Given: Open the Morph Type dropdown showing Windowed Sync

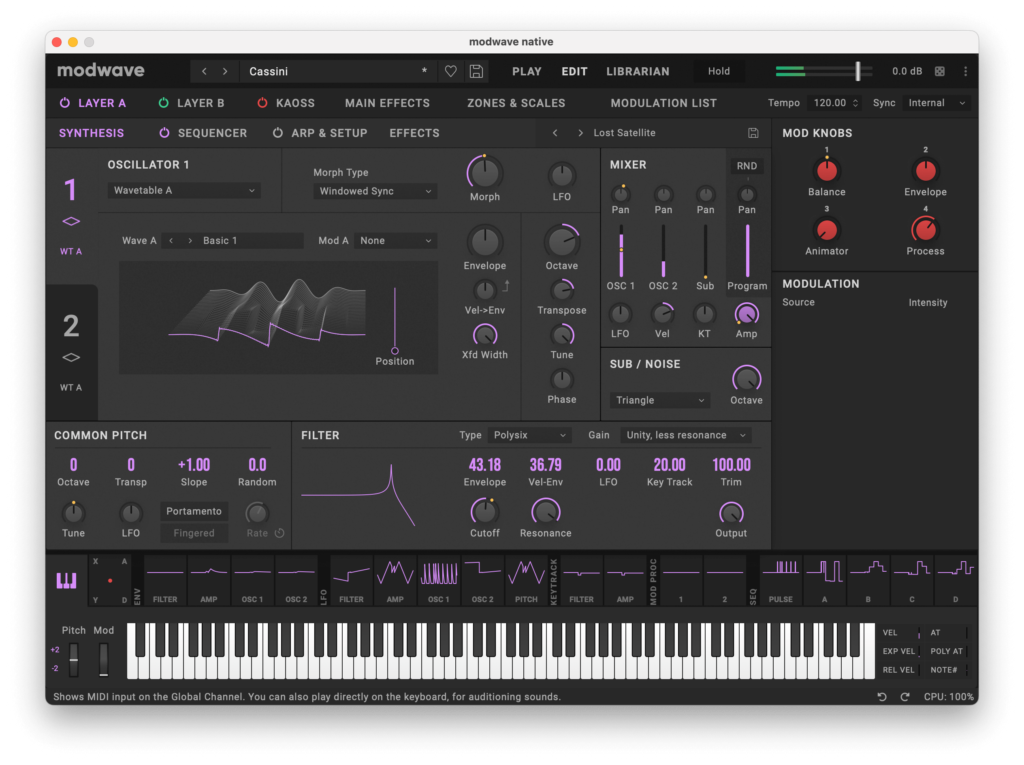Looking at the screenshot, I should (374, 191).
